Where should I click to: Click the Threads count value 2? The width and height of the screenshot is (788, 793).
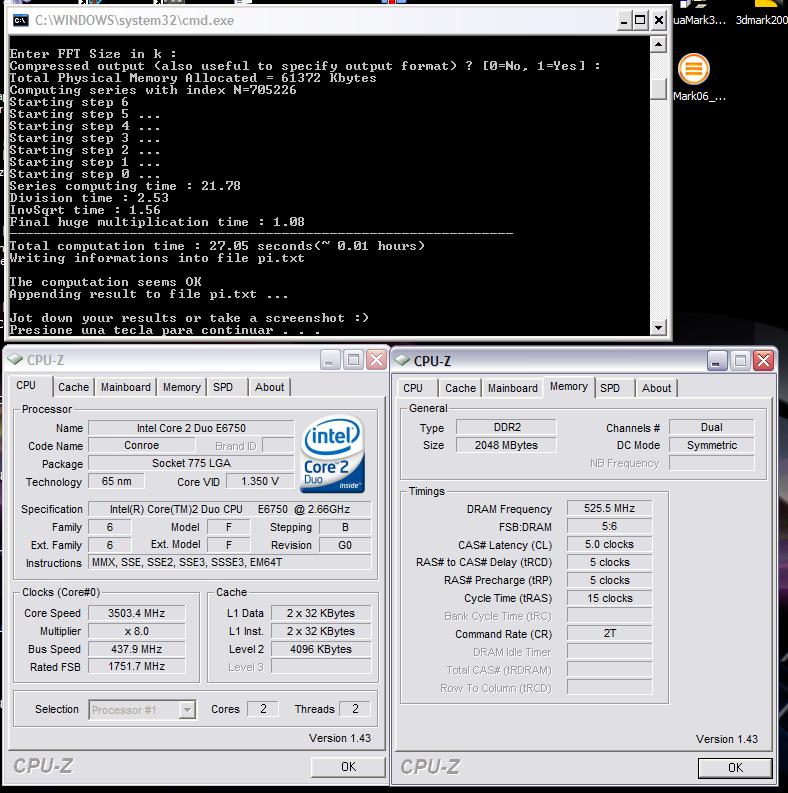(355, 709)
